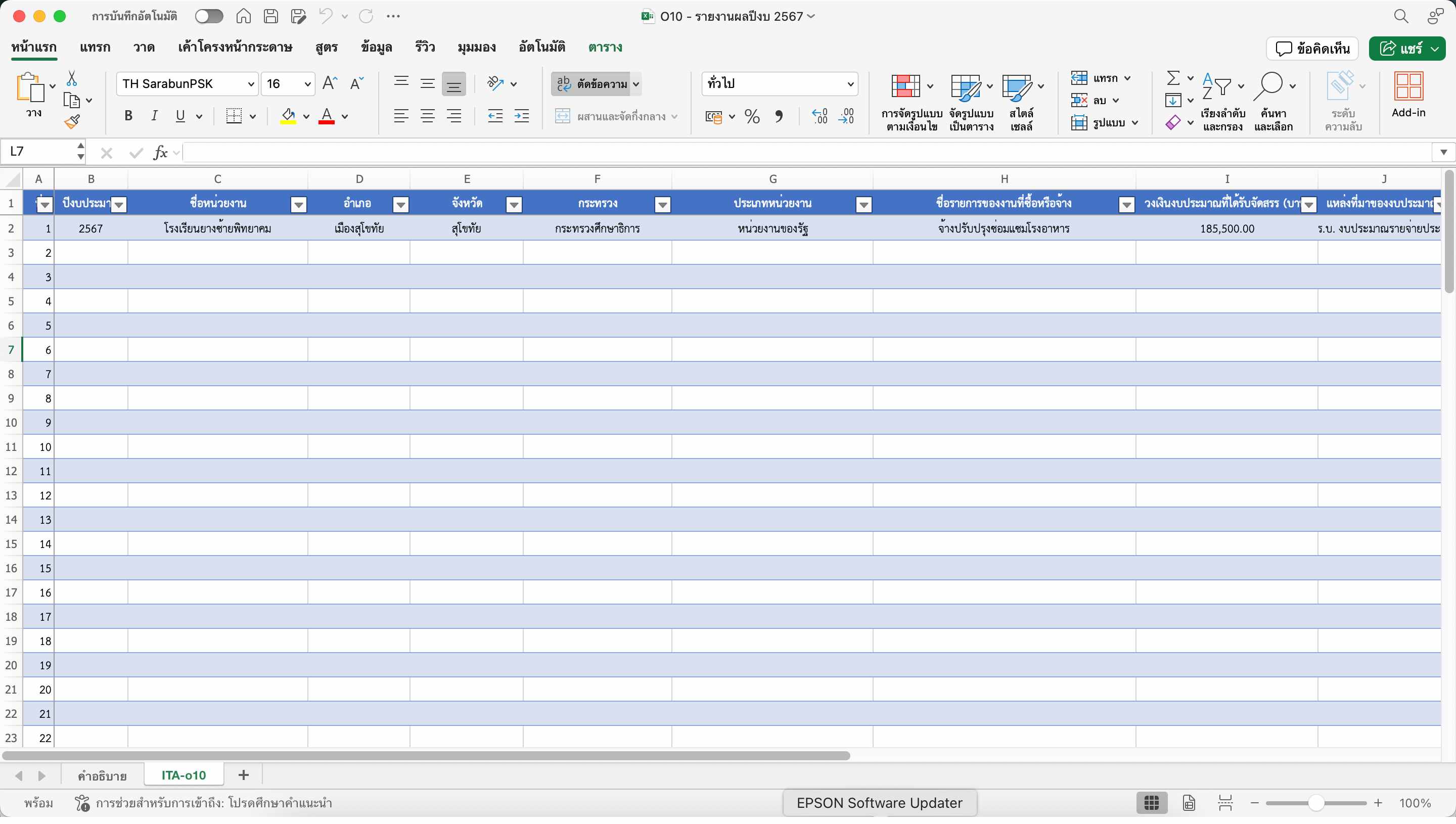Viewport: 1456px width, 824px height.
Task: Toggle the wrap text button
Action: point(591,84)
